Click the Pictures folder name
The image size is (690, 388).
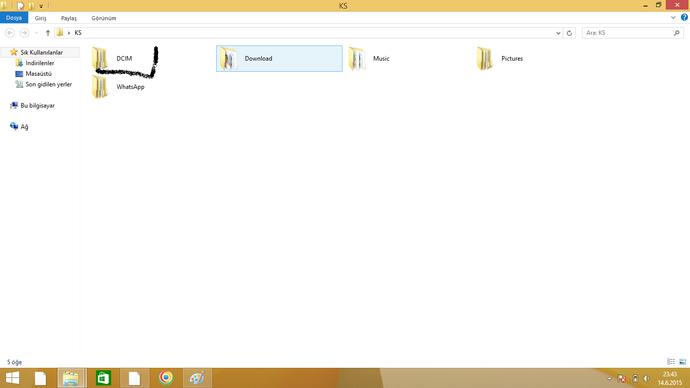point(512,59)
